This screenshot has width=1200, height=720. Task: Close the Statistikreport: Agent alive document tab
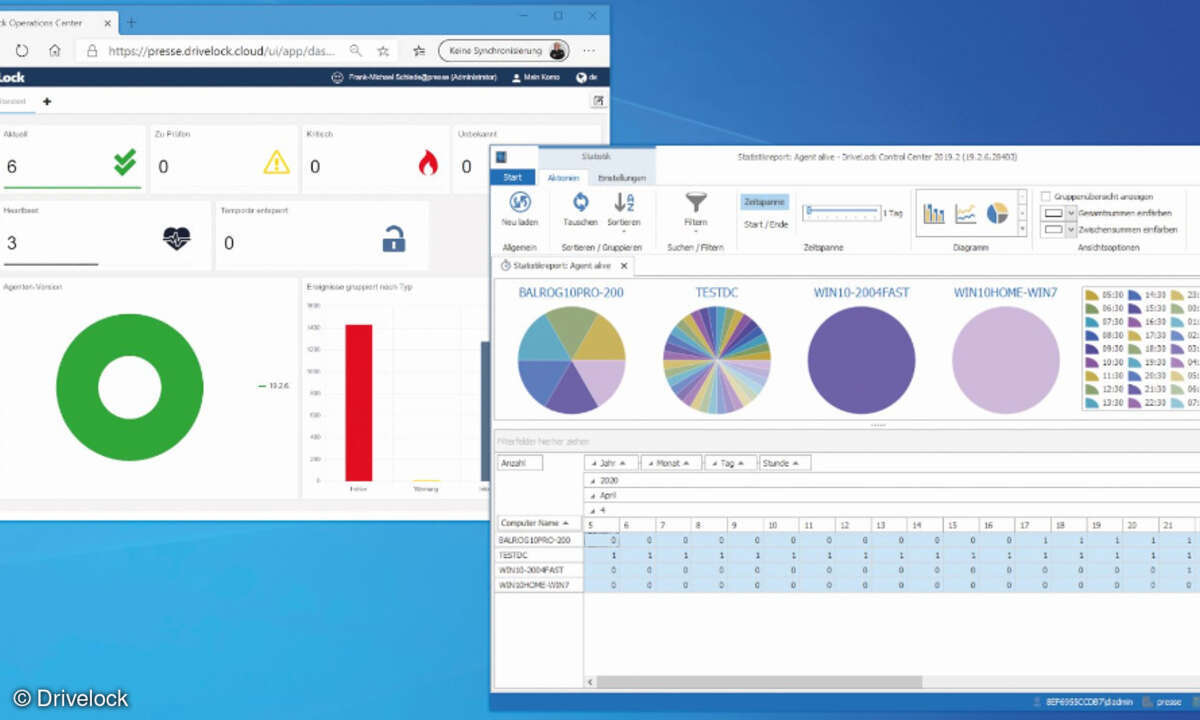click(x=624, y=265)
